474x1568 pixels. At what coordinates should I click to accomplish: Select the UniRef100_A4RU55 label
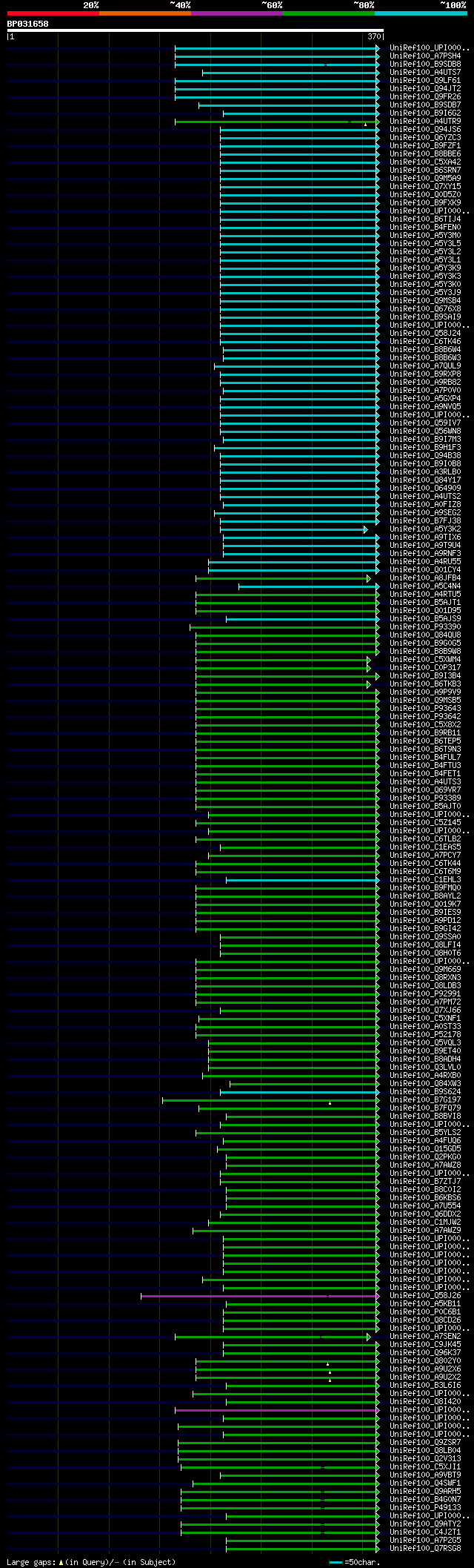tap(425, 561)
